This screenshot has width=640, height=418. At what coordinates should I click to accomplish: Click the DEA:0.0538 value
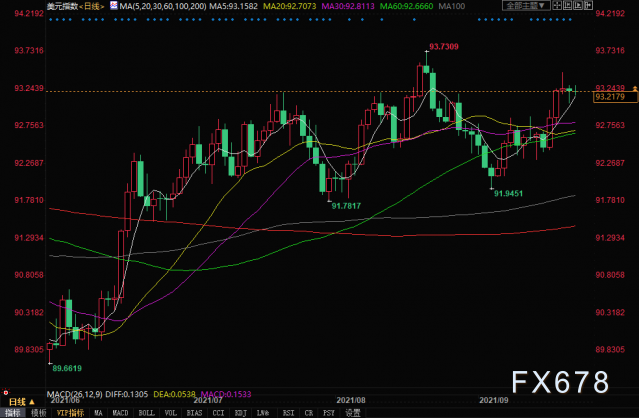click(x=174, y=394)
